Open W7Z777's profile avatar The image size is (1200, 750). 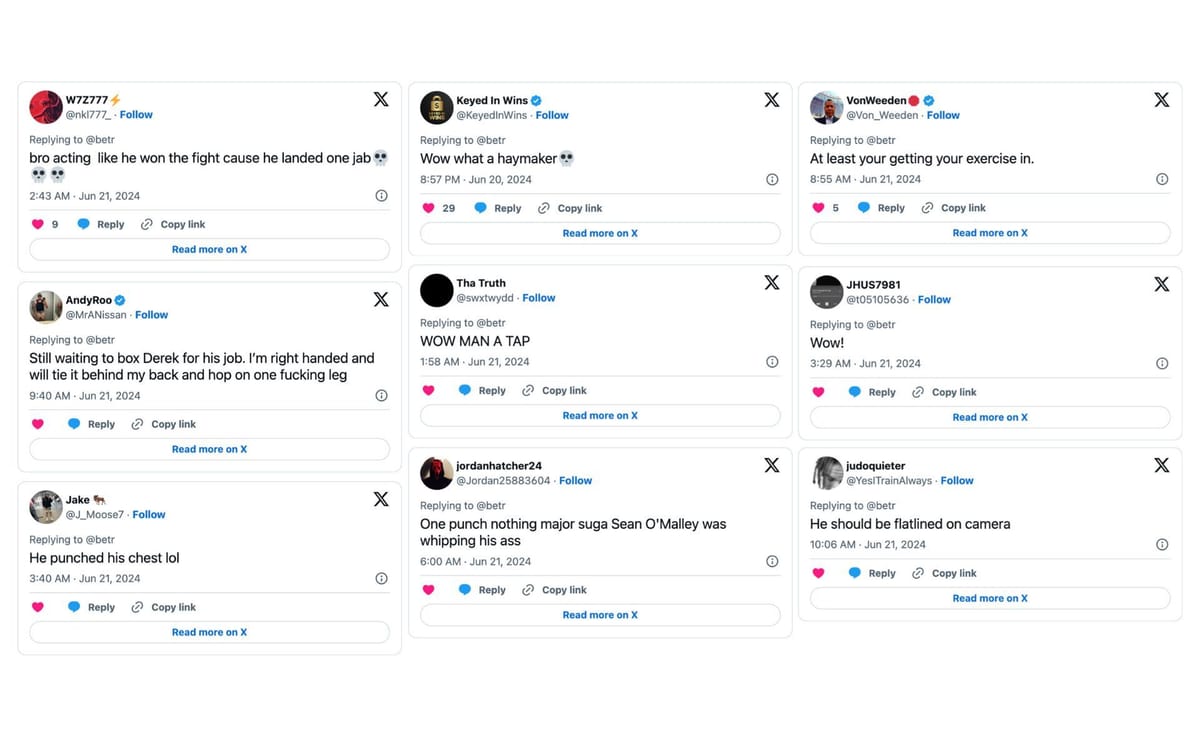45,106
